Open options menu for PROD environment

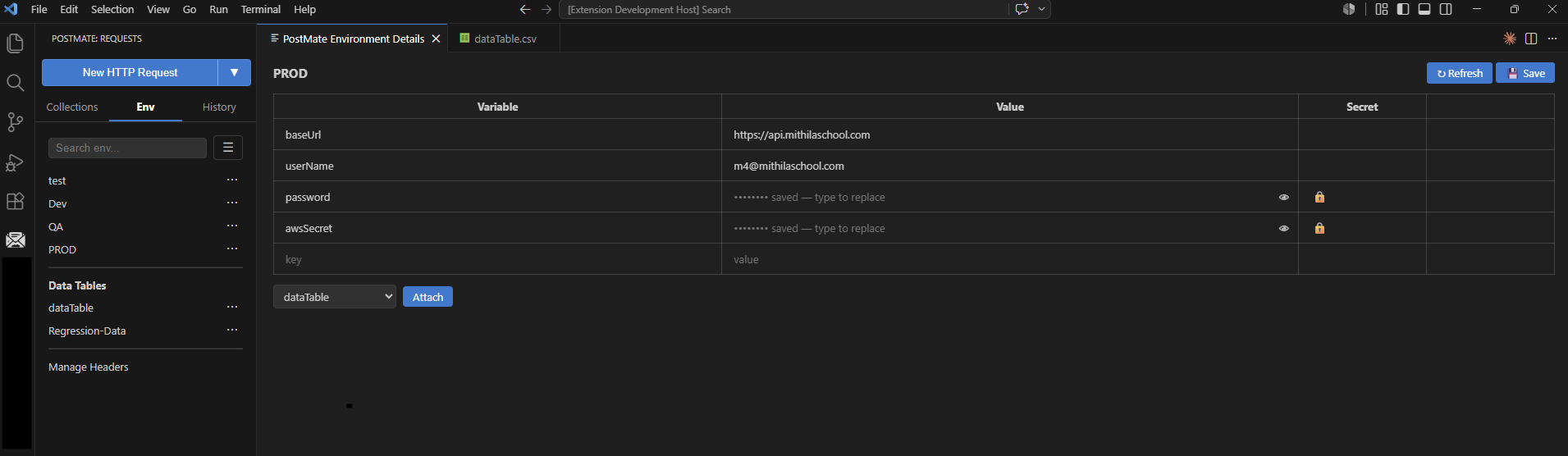(232, 249)
